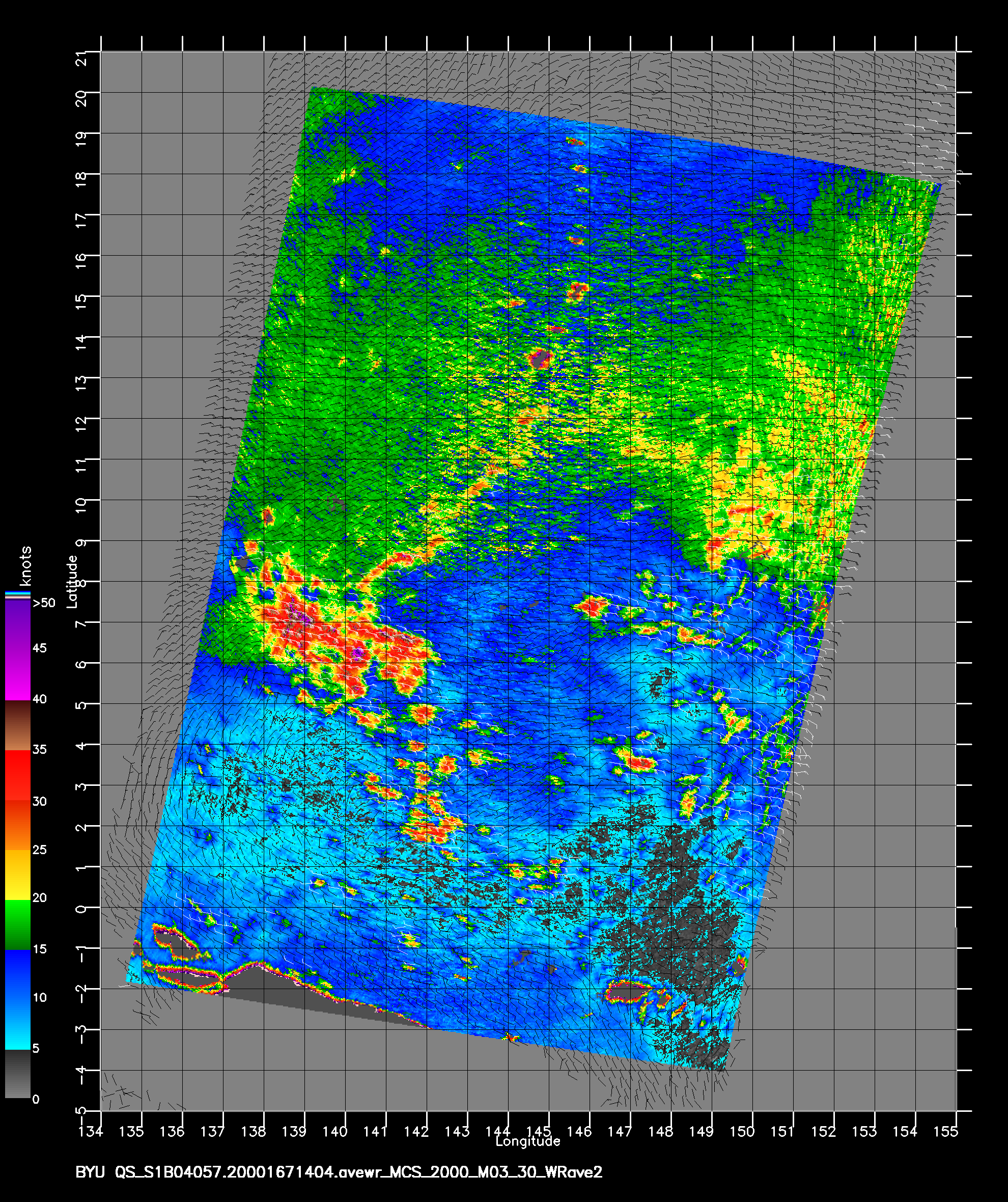The image size is (1008, 1202).
Task: Click the 10 knots colorbar label
Action: [x=40, y=997]
